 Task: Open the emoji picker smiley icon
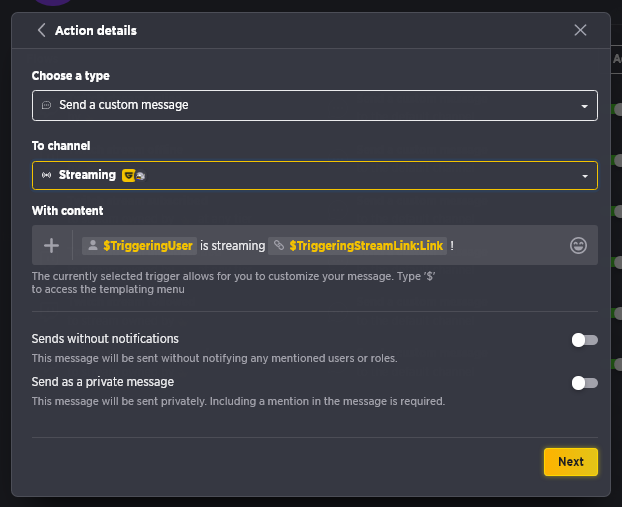click(578, 246)
